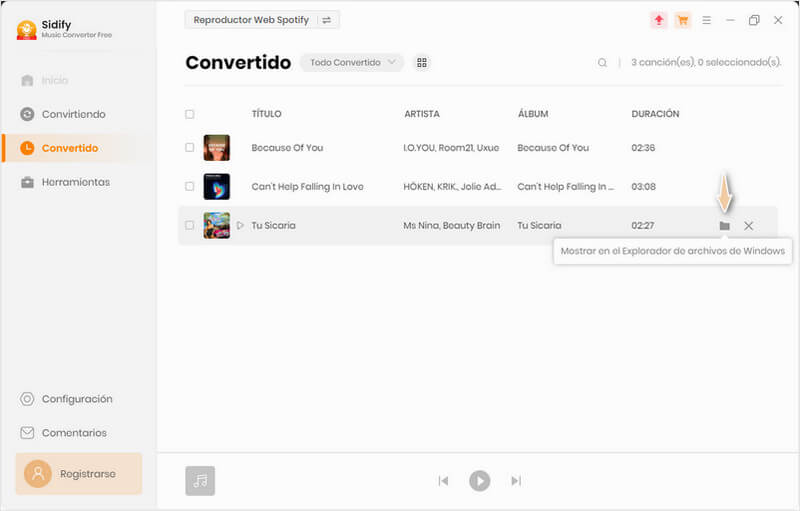Select the Can't Help Falling In Love title
The width and height of the screenshot is (800, 511).
coord(308,187)
